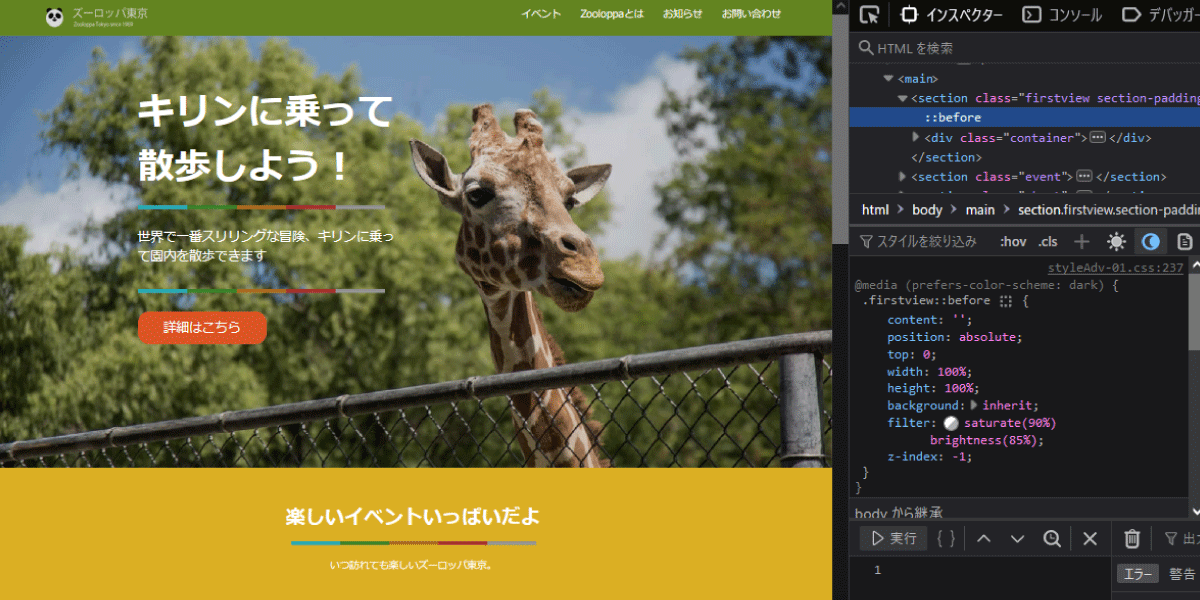Expand the div container node
Viewport: 1200px width, 600px height.
pos(917,138)
